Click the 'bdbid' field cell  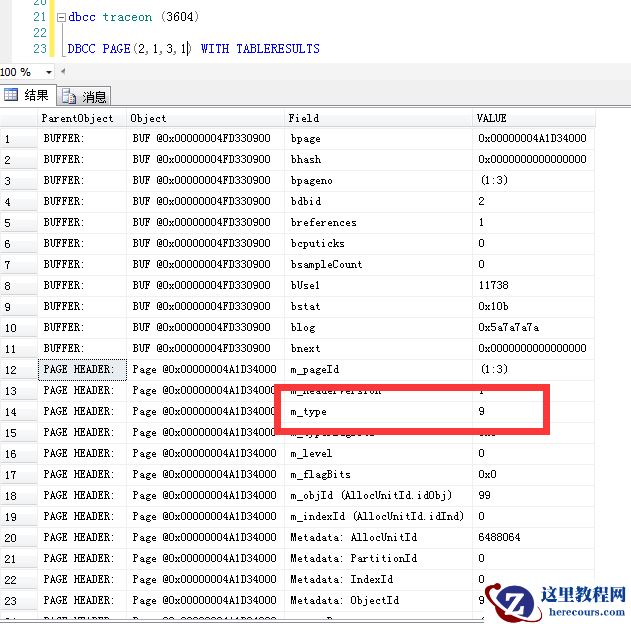[x=378, y=202]
